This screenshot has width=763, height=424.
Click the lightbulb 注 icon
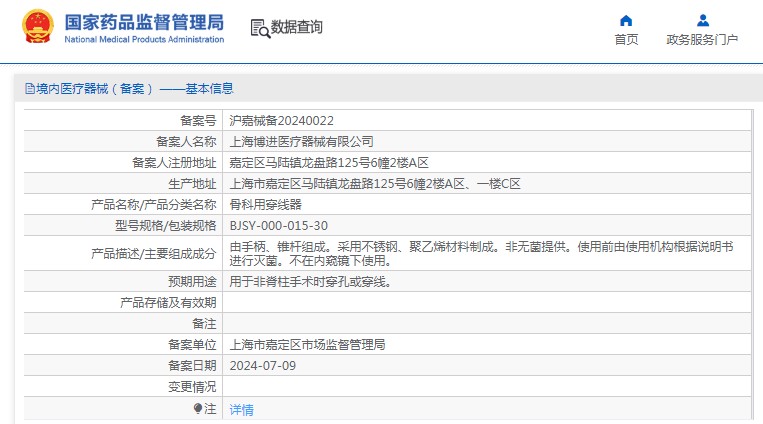coord(198,408)
